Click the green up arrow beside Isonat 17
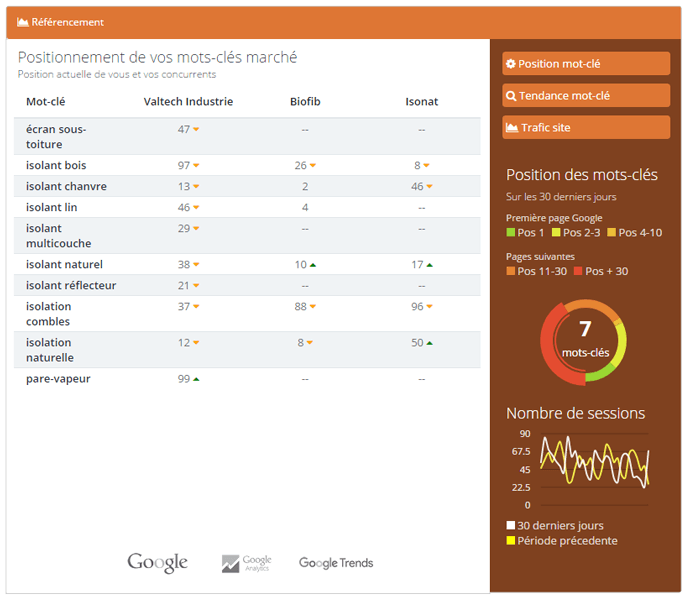Viewport: 685px width, 597px height. point(429,265)
